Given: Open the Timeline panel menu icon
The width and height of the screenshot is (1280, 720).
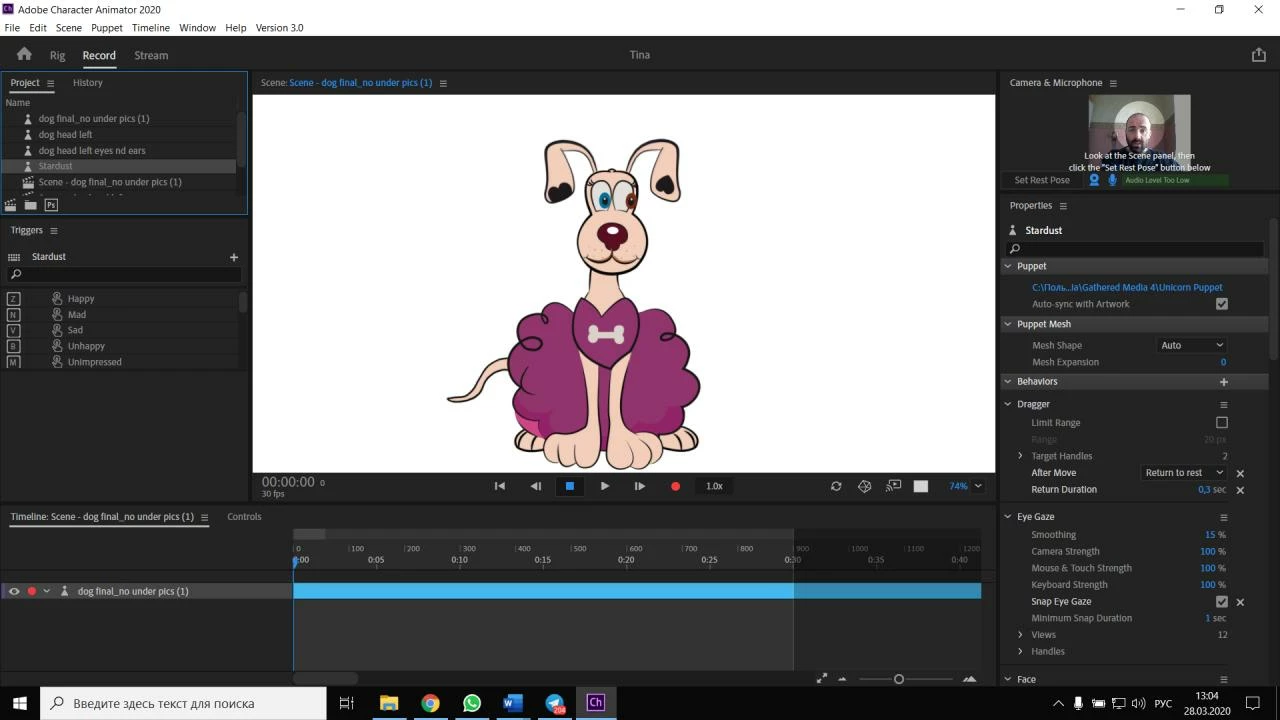Looking at the screenshot, I should tap(205, 517).
